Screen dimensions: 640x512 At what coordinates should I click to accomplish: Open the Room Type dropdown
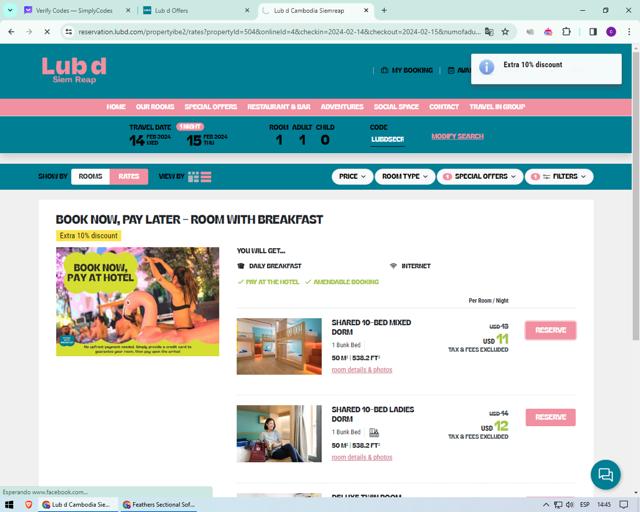click(405, 176)
